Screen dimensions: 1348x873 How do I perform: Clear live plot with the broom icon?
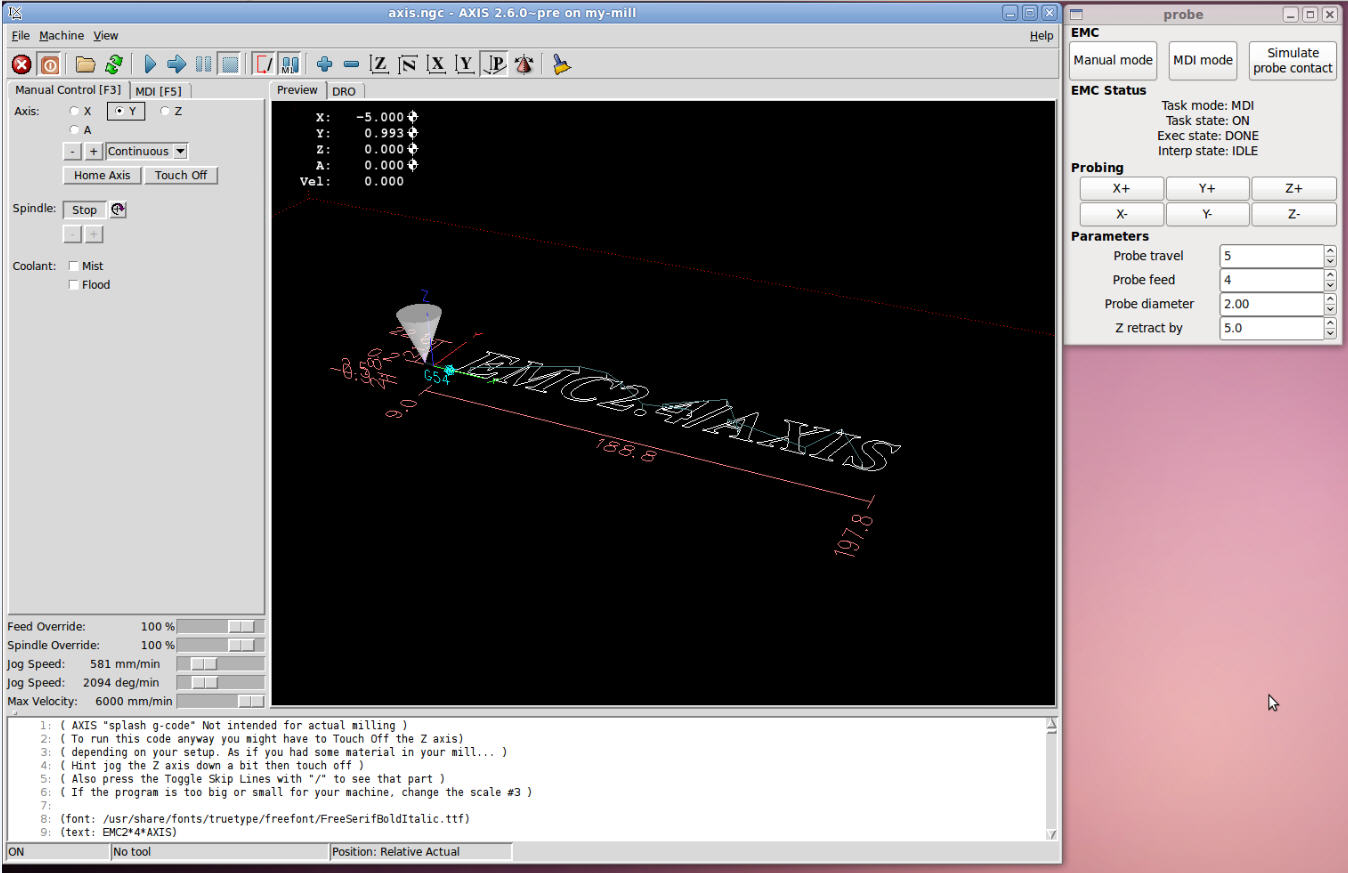(561, 65)
